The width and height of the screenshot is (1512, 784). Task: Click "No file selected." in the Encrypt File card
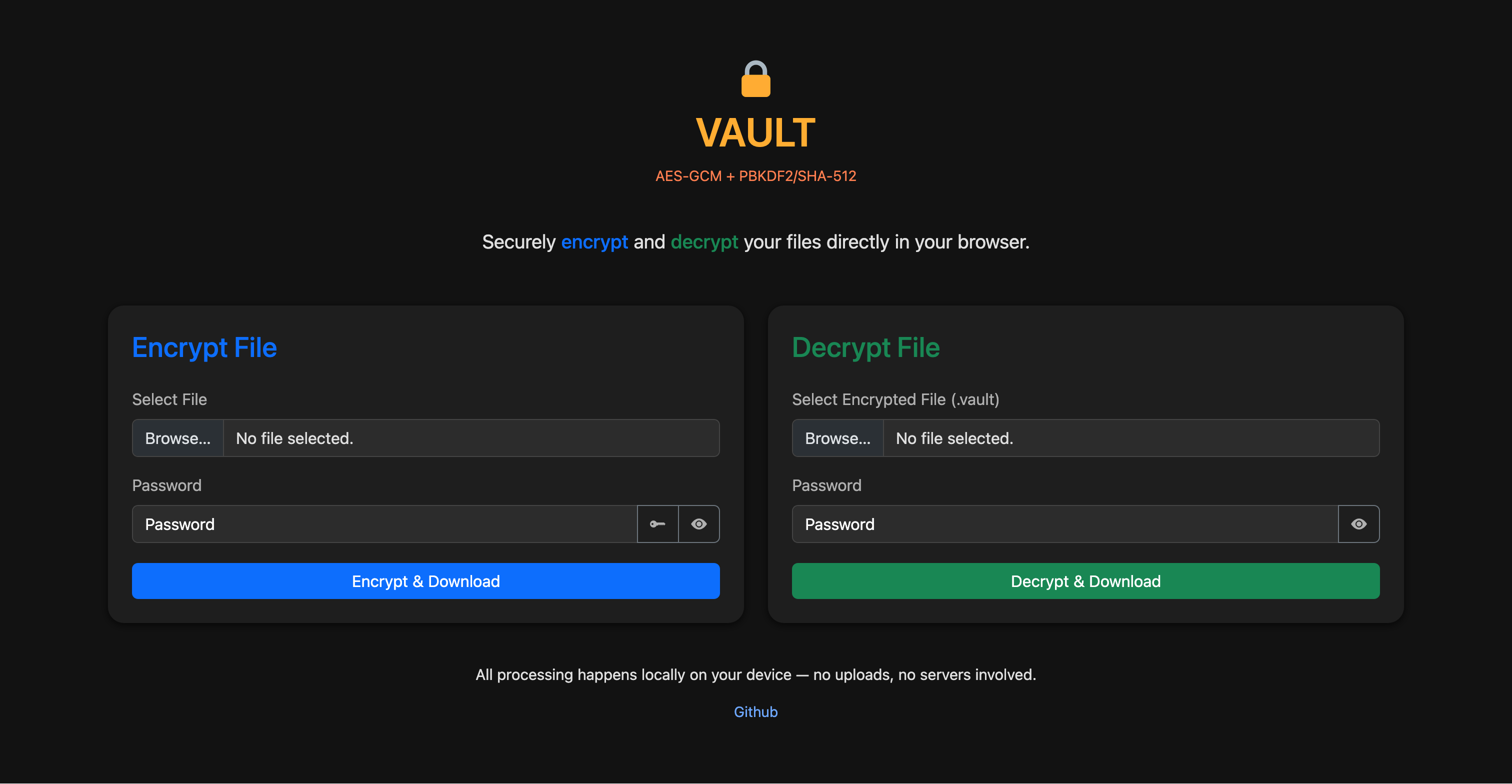pos(294,438)
